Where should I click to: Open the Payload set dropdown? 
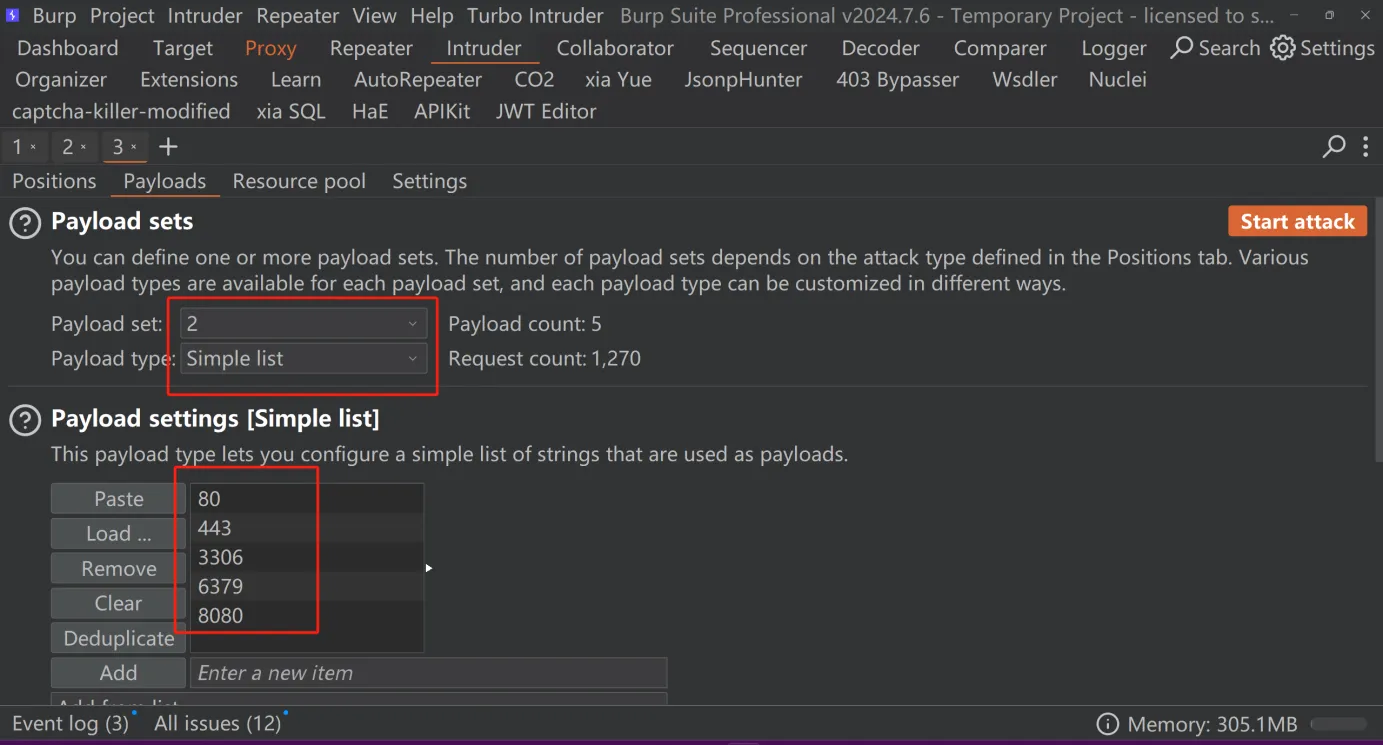(x=303, y=324)
